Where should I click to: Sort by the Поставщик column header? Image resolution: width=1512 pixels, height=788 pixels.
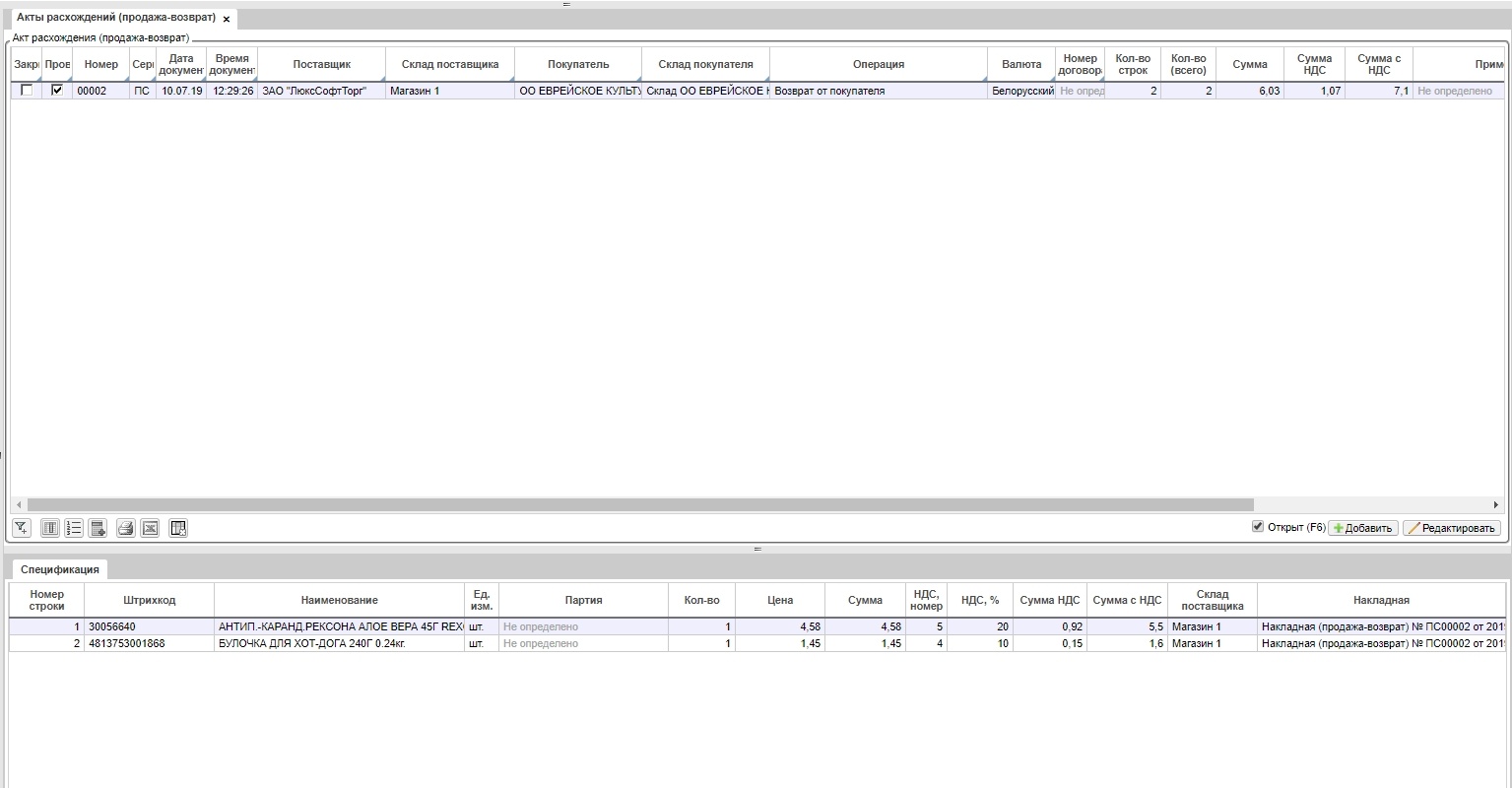click(x=321, y=64)
